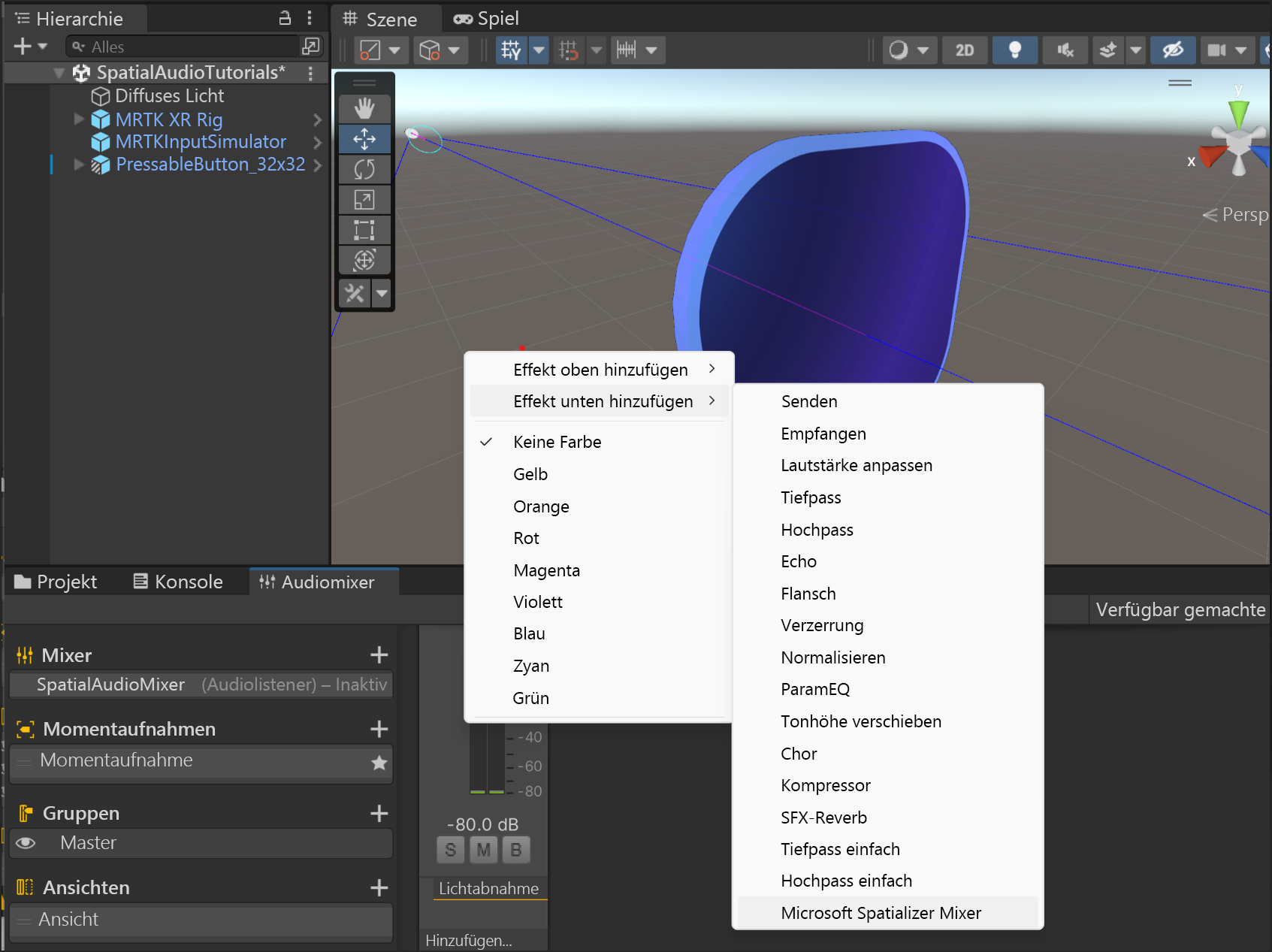Select Gelb as the group color

[x=530, y=473]
